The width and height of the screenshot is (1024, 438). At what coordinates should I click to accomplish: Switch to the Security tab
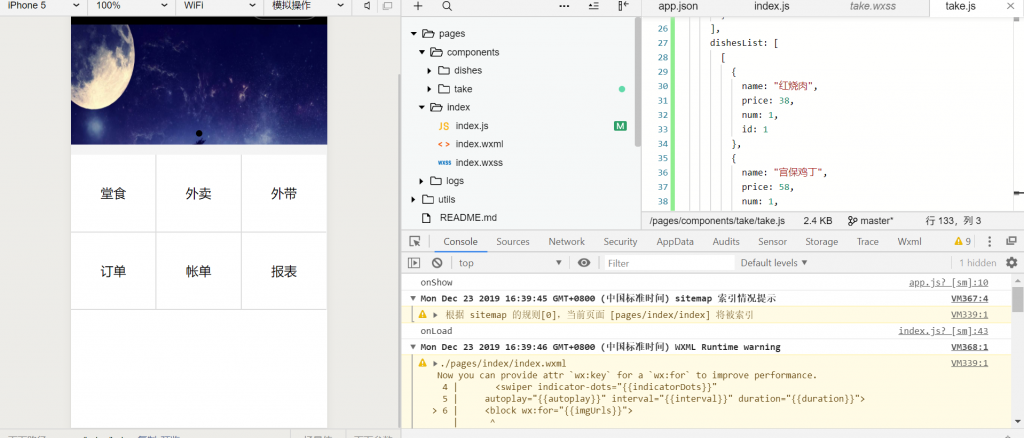(620, 242)
